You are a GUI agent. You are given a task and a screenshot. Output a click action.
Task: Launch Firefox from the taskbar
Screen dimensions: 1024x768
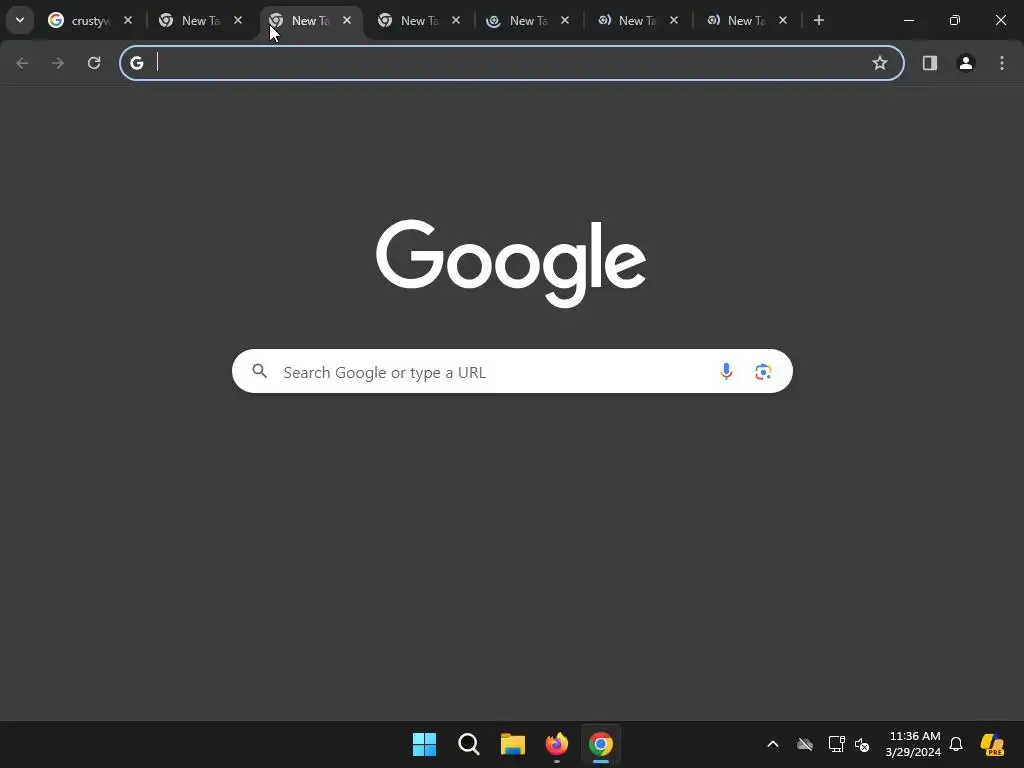[557, 744]
